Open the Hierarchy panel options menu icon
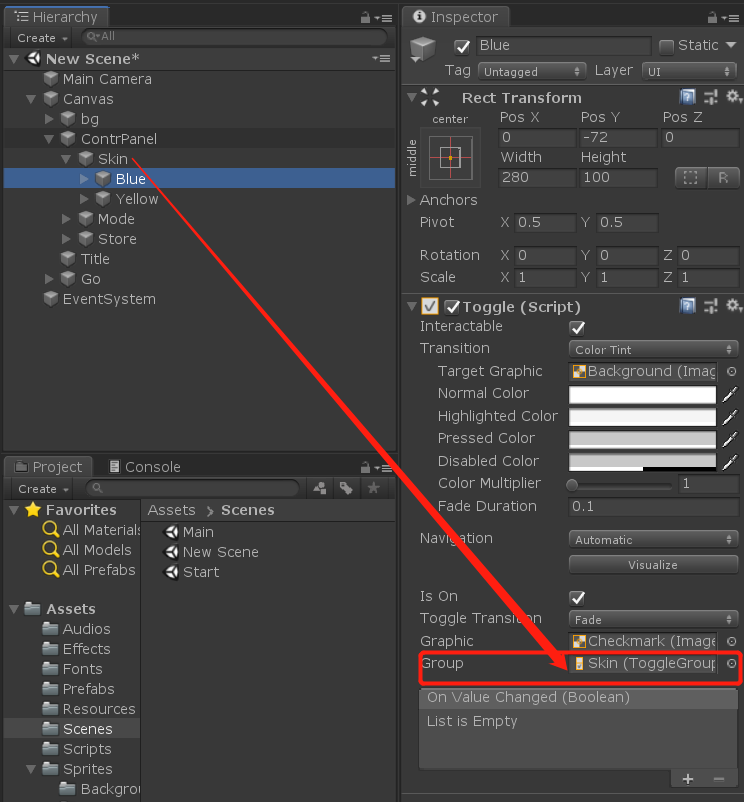This screenshot has width=744, height=802. pyautogui.click(x=384, y=18)
